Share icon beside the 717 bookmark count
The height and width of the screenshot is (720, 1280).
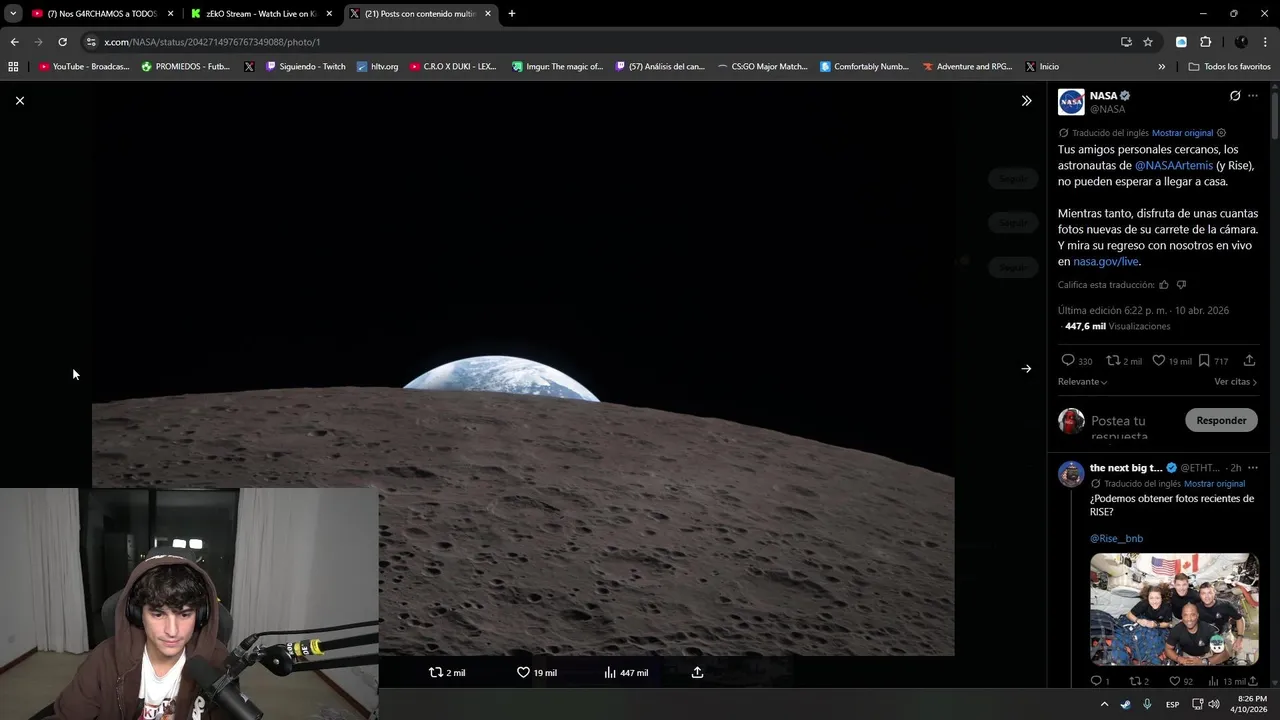1249,361
